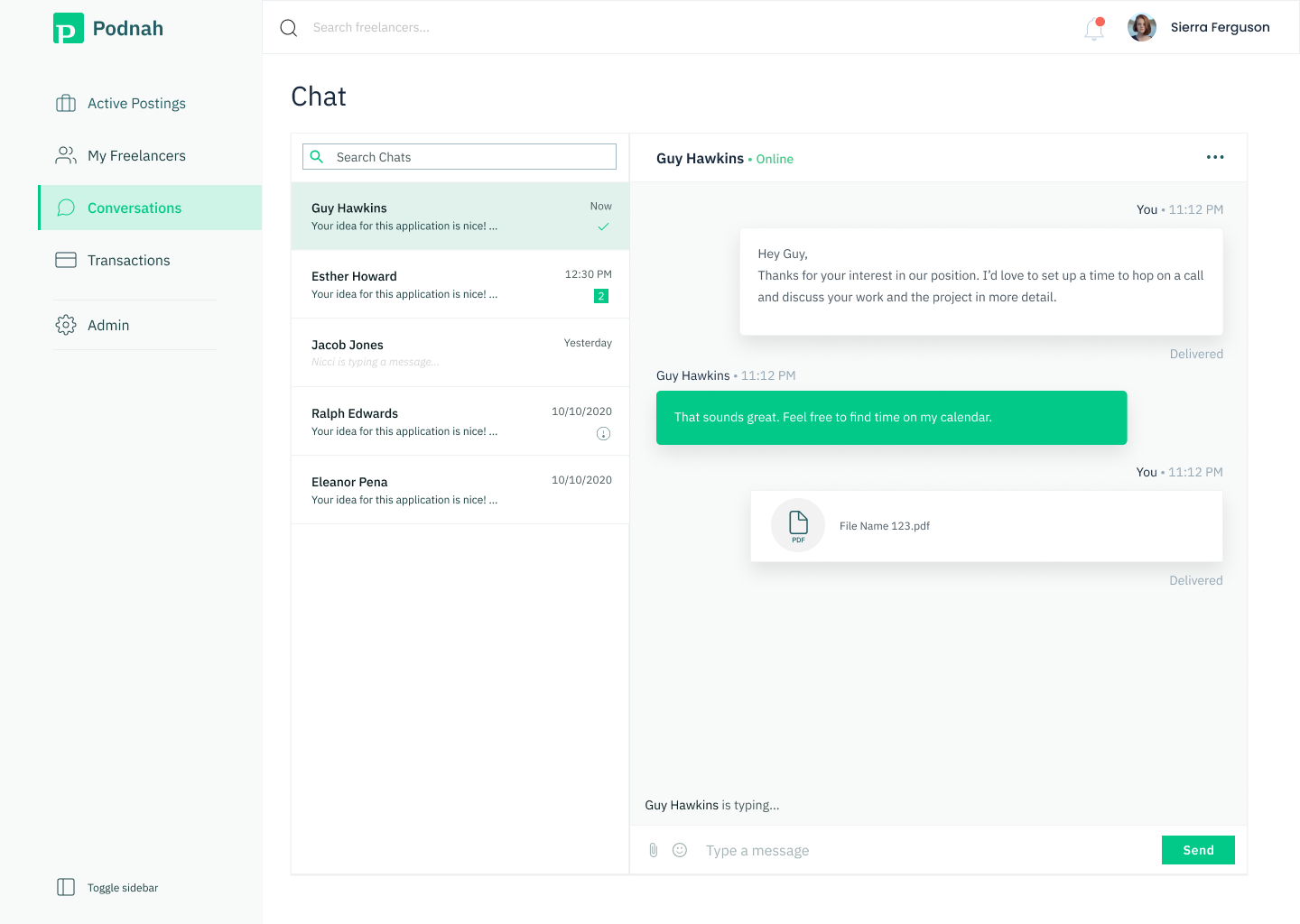Open the notifications bell
Image resolution: width=1300 pixels, height=924 pixels.
tap(1094, 29)
